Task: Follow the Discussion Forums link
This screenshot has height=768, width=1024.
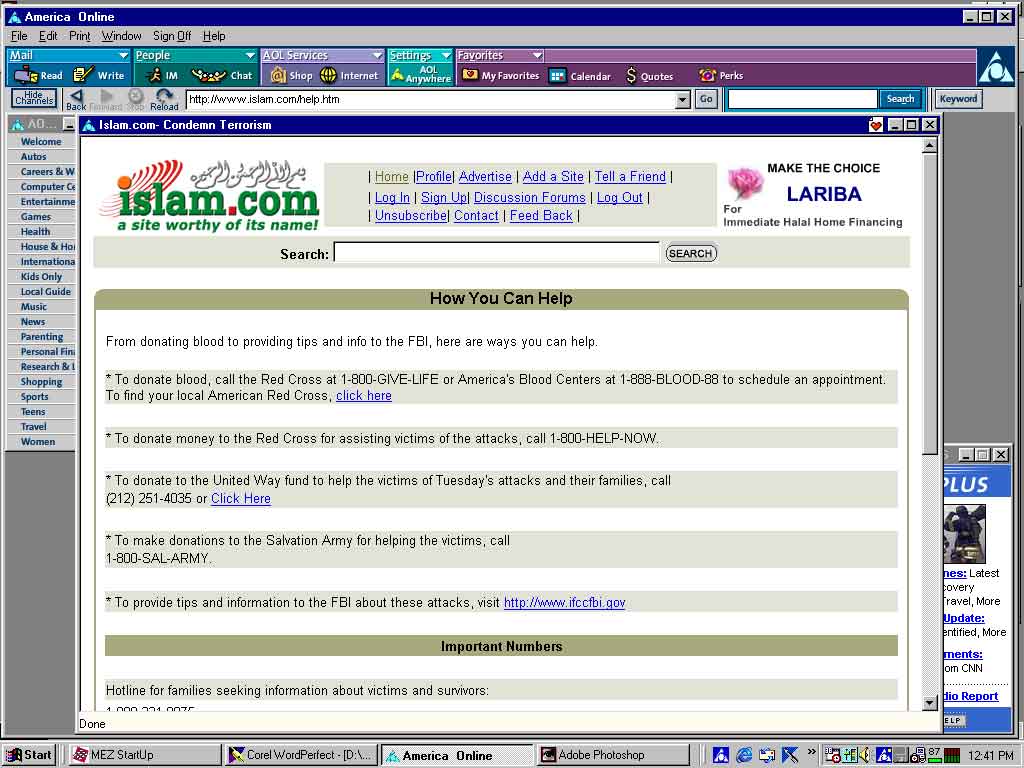Action: tap(530, 197)
